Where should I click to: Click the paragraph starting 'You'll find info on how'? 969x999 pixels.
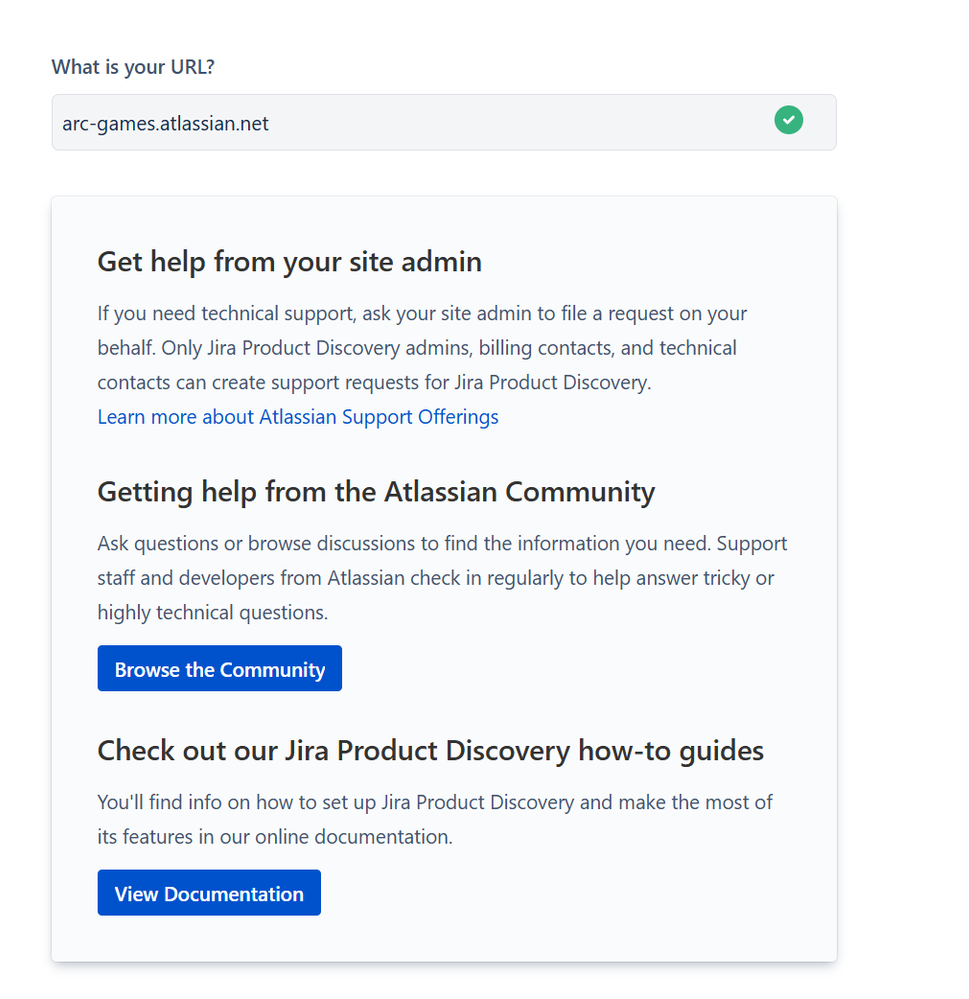[434, 819]
